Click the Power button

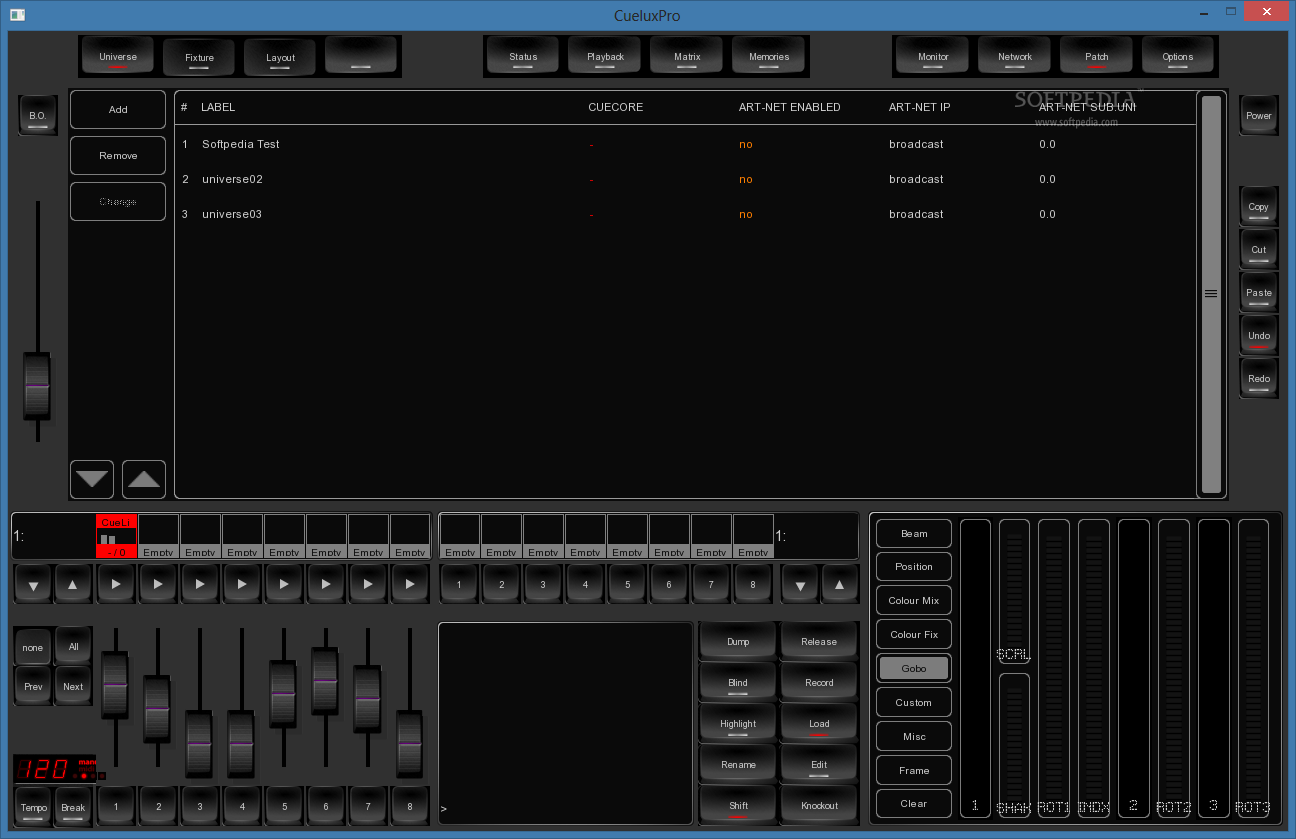tap(1259, 115)
